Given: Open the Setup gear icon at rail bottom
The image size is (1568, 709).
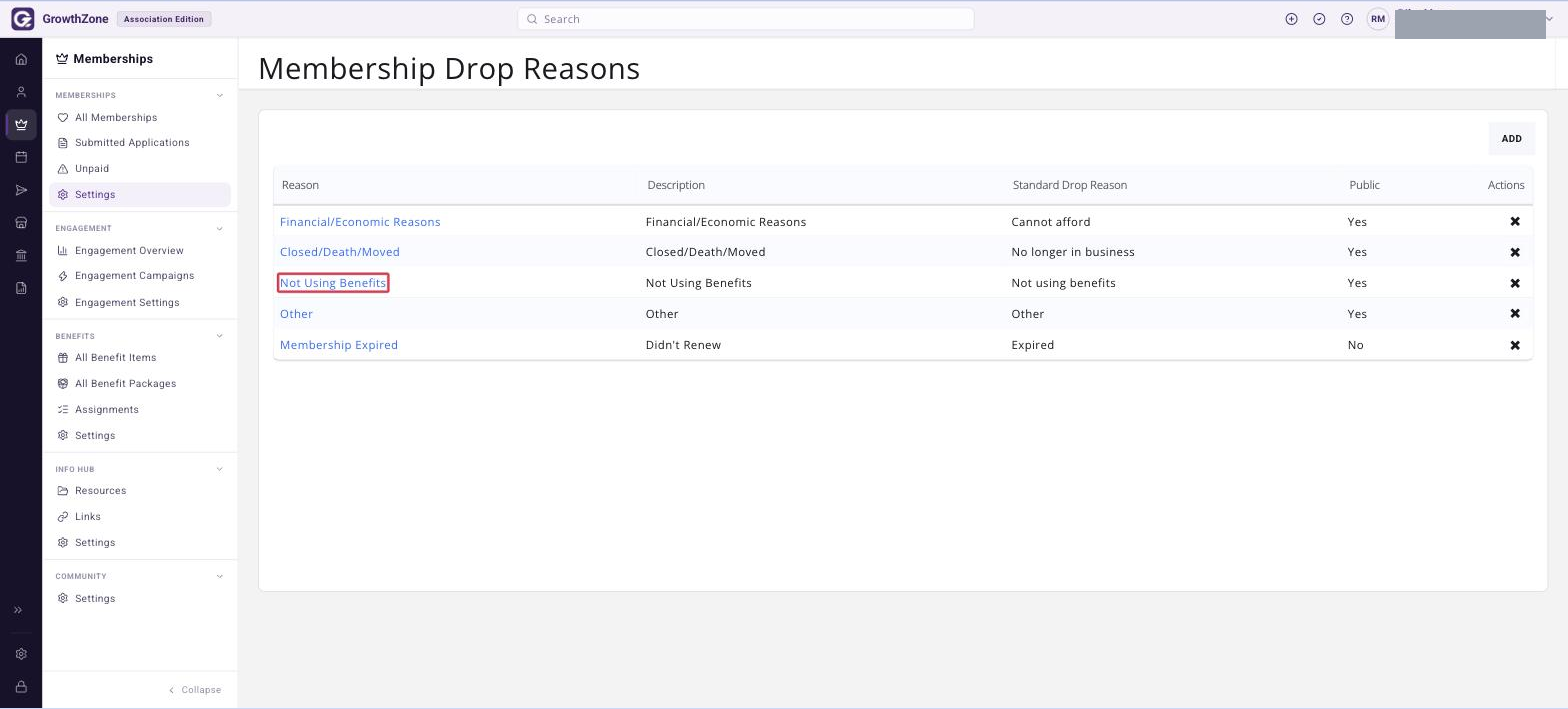Looking at the screenshot, I should pos(21,654).
